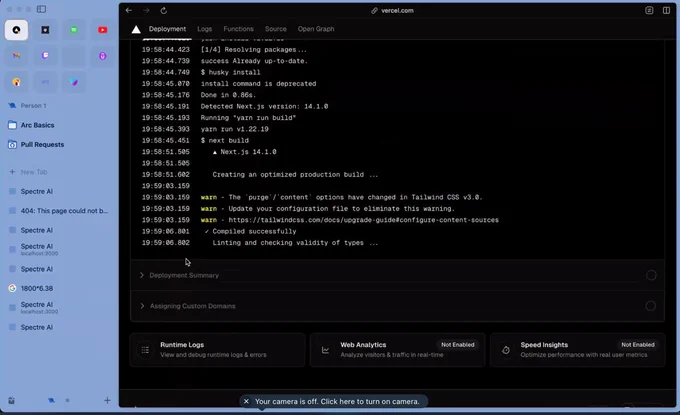Screen dimensions: 680x415
Task: Click the 'yarn run v1.22.19' log line
Action: pos(235,129)
